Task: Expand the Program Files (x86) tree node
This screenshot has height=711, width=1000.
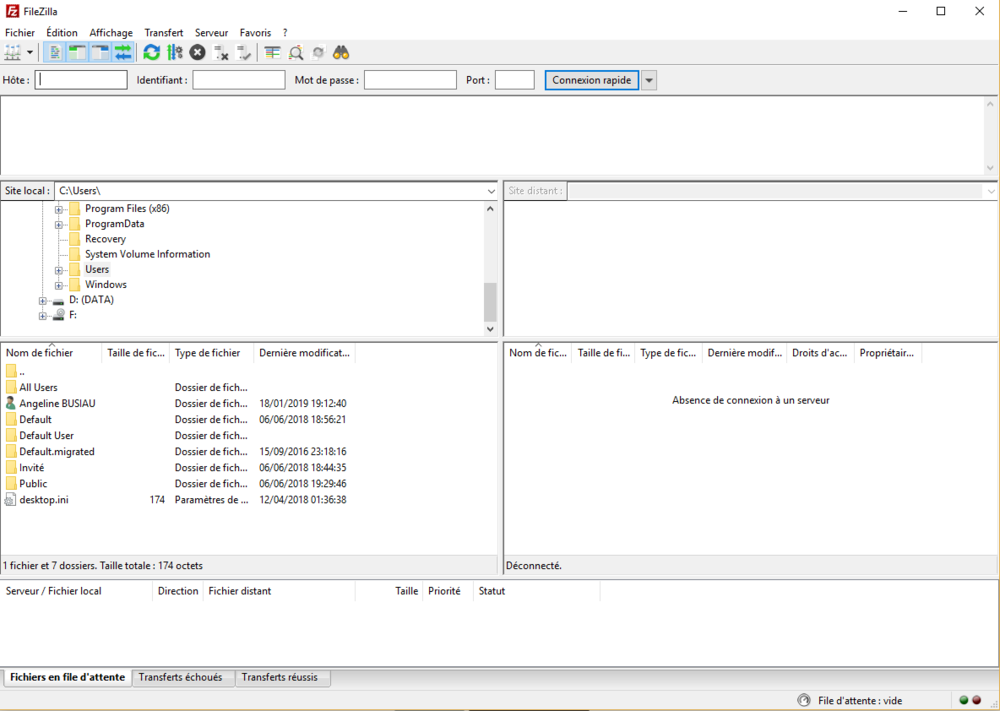Action: [59, 209]
